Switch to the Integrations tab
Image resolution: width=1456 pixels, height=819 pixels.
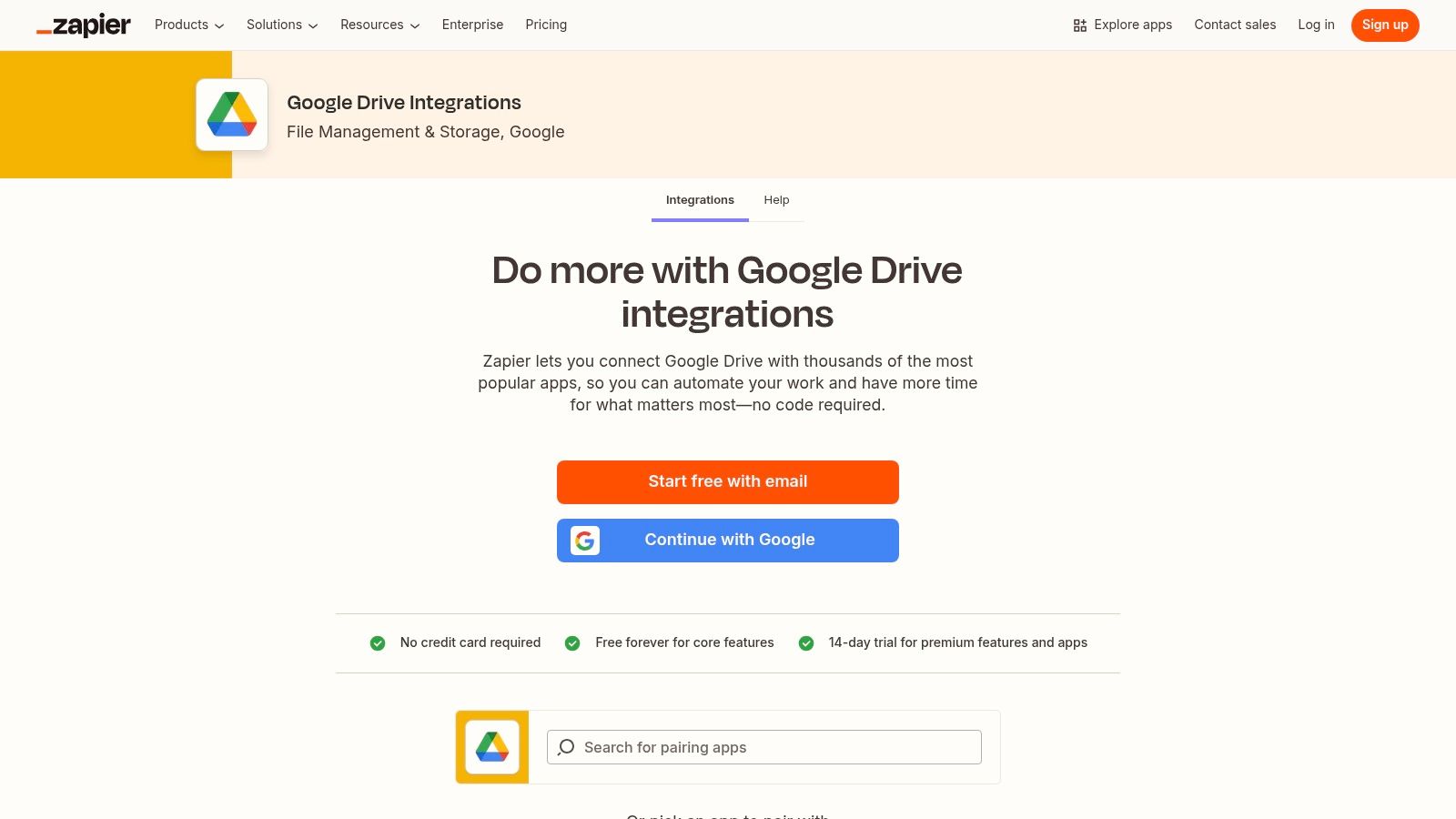click(700, 200)
